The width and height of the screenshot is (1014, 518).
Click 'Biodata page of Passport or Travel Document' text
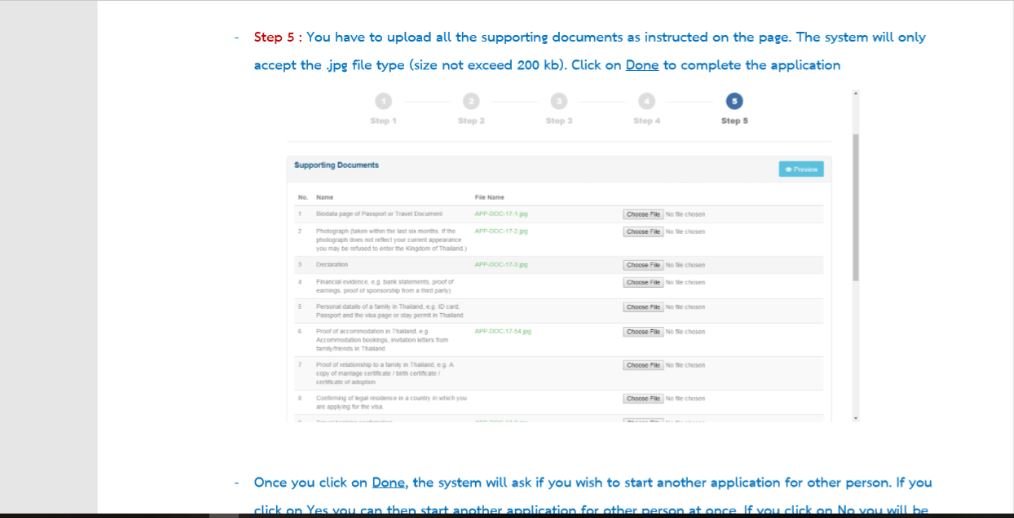379,214
